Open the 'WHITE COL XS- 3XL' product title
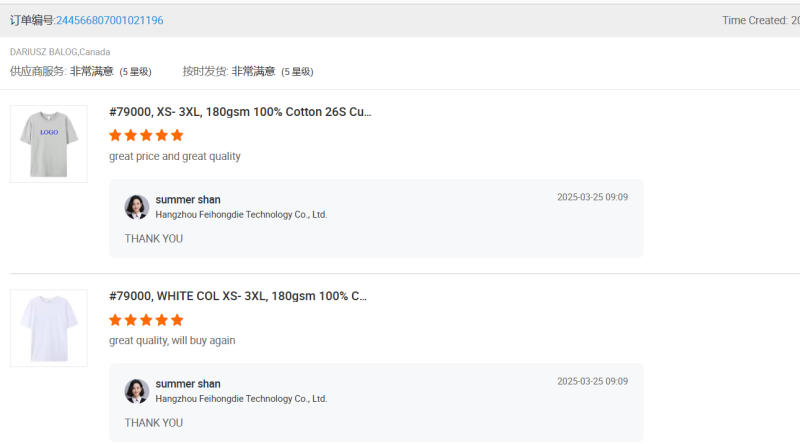 [240, 296]
